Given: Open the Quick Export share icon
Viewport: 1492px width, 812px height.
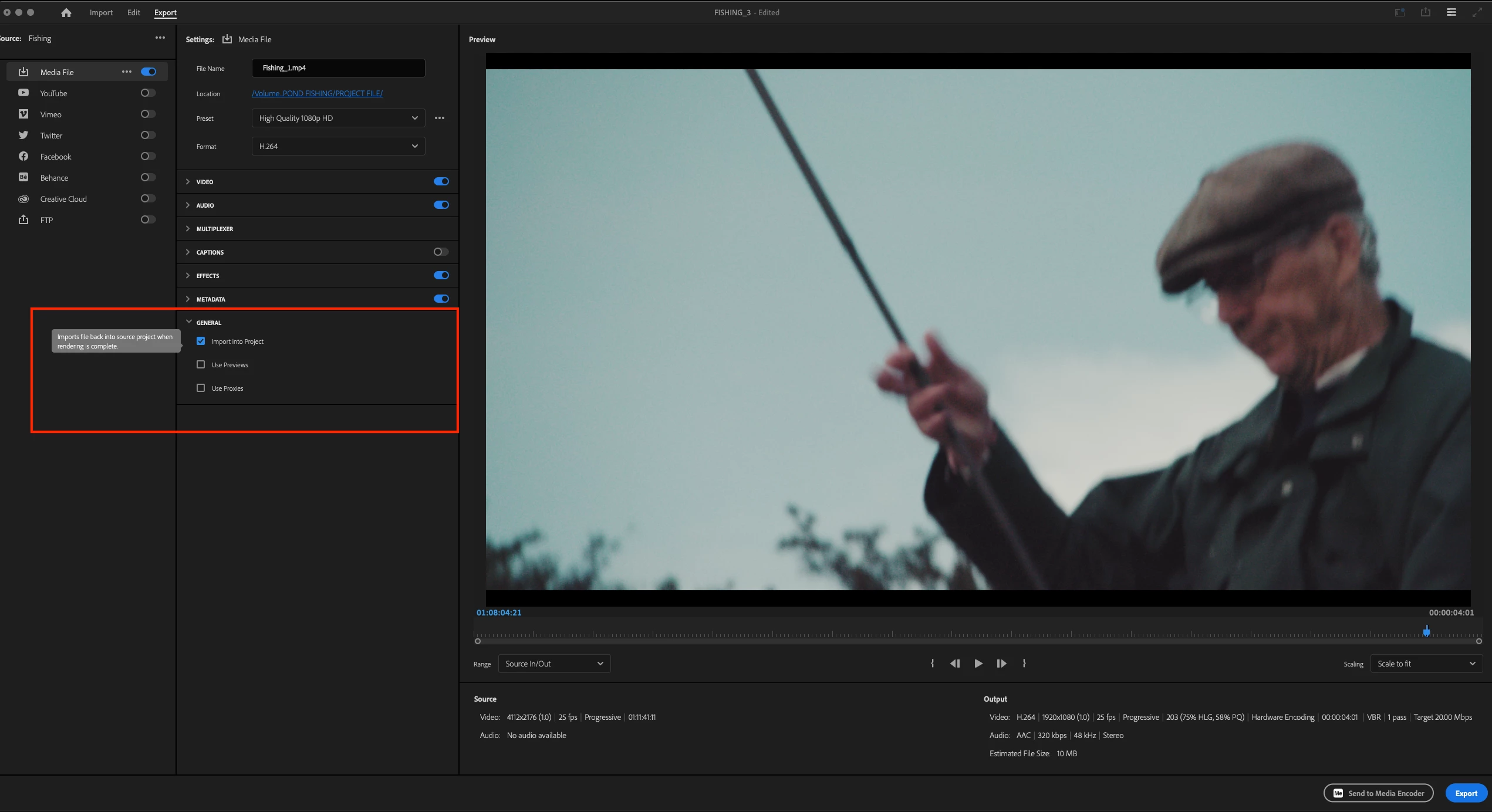Looking at the screenshot, I should tap(1426, 12).
